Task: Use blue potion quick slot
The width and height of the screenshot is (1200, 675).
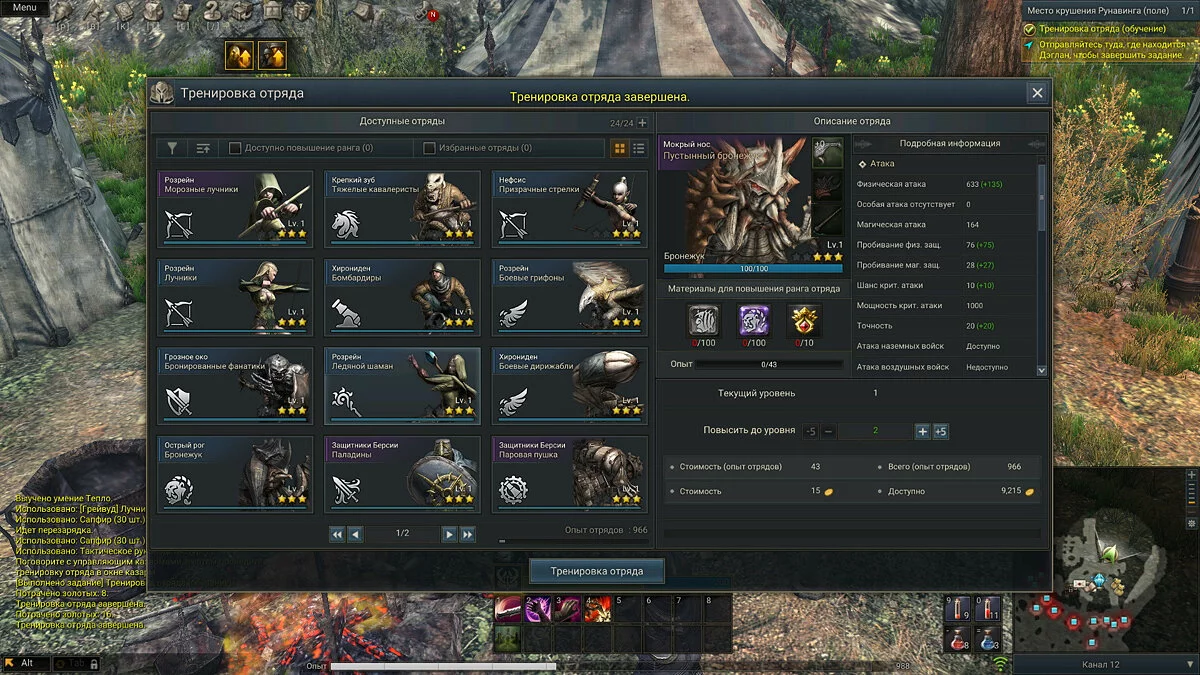Action: (x=987, y=637)
